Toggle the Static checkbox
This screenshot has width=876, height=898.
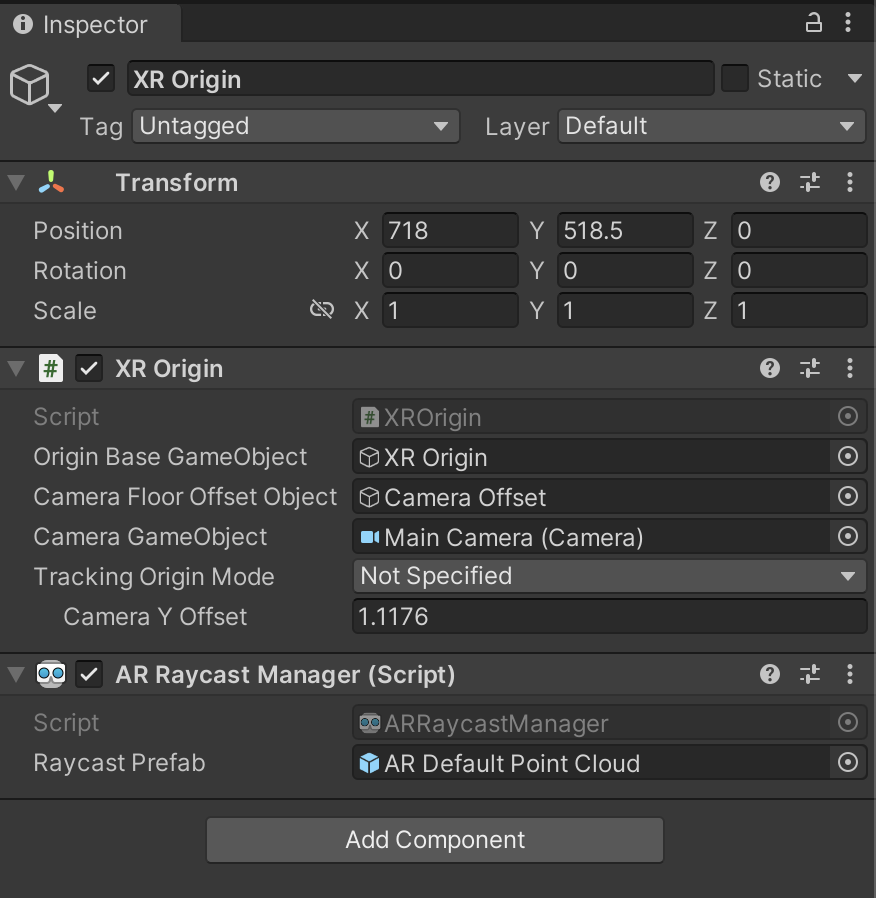pyautogui.click(x=735, y=79)
